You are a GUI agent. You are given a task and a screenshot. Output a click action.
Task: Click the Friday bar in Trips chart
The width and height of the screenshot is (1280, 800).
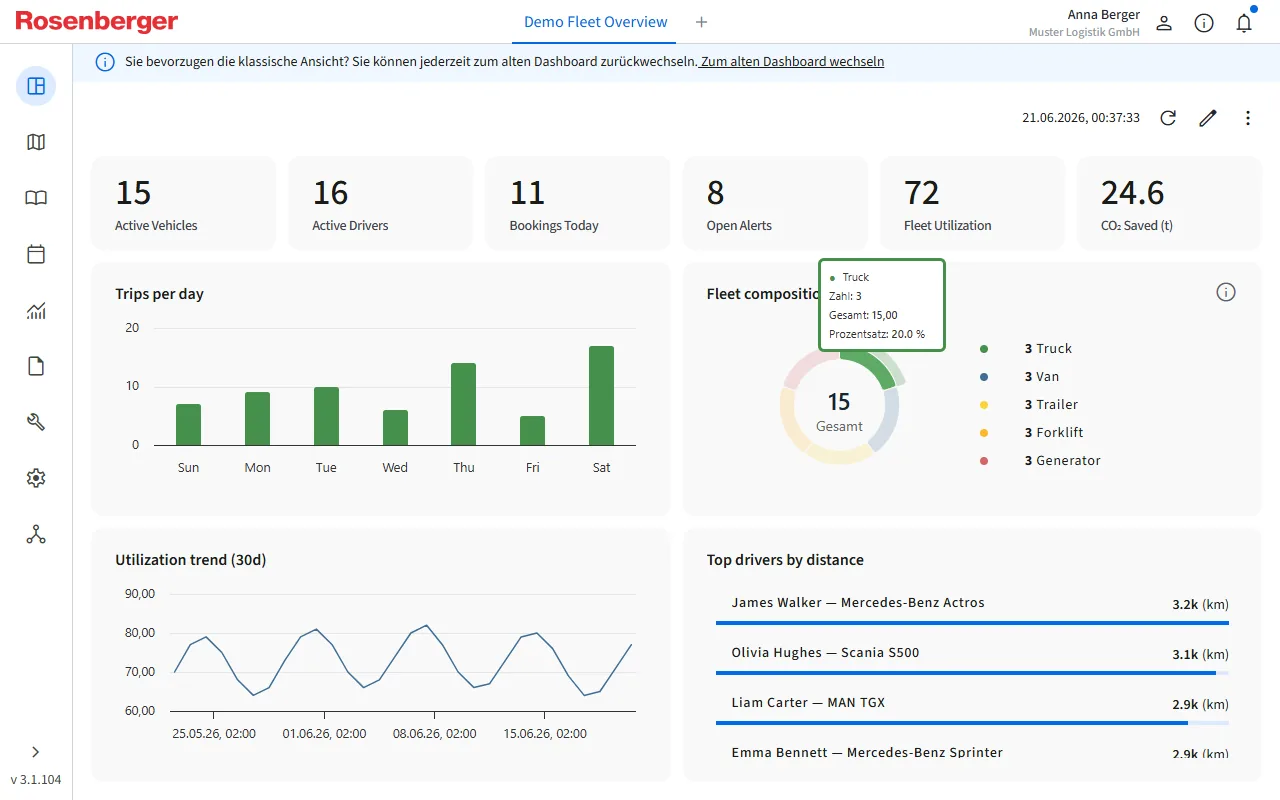point(532,430)
